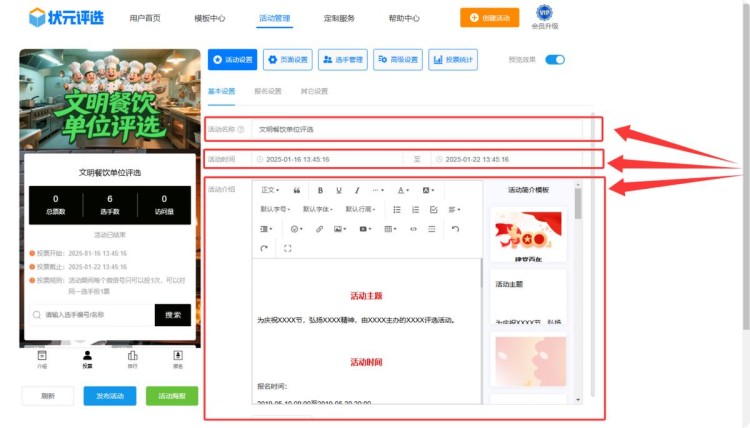
Task: Click the orange 创建活动 button
Action: click(x=490, y=18)
